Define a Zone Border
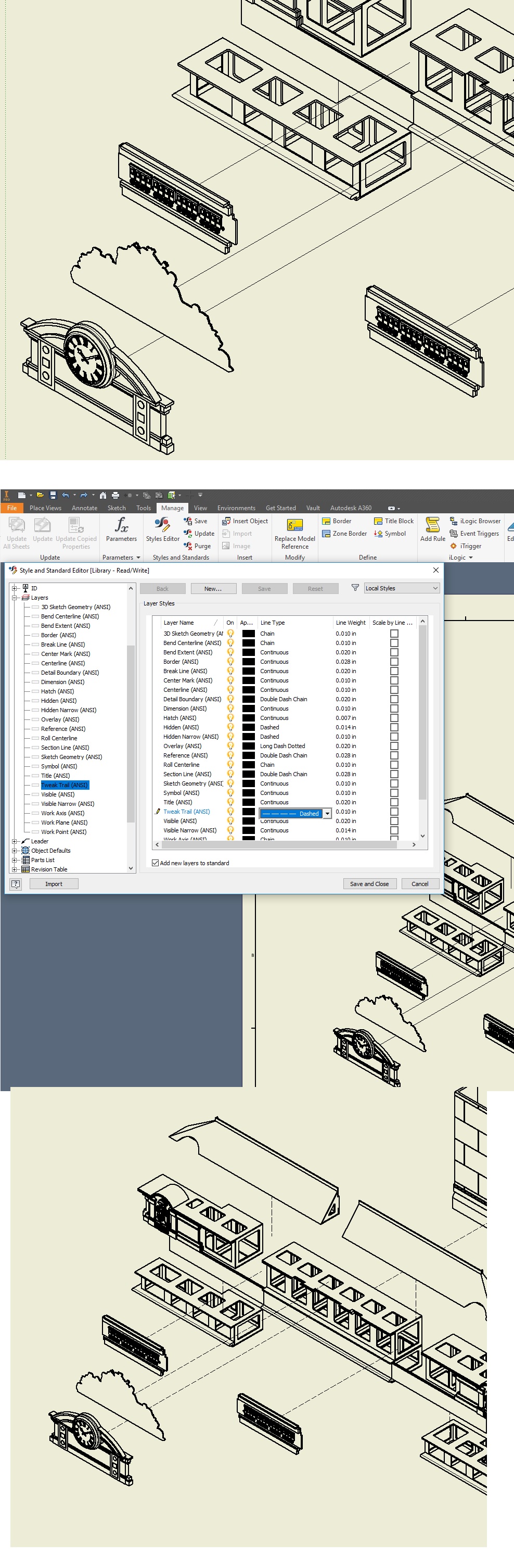514x1568 pixels. [344, 533]
